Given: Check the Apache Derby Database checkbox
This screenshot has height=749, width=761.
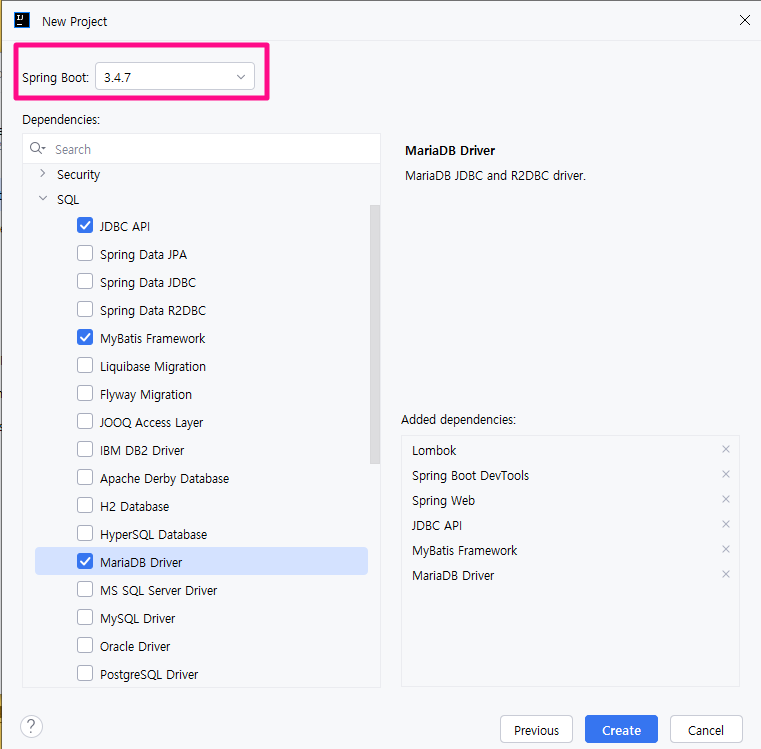Looking at the screenshot, I should 85,477.
